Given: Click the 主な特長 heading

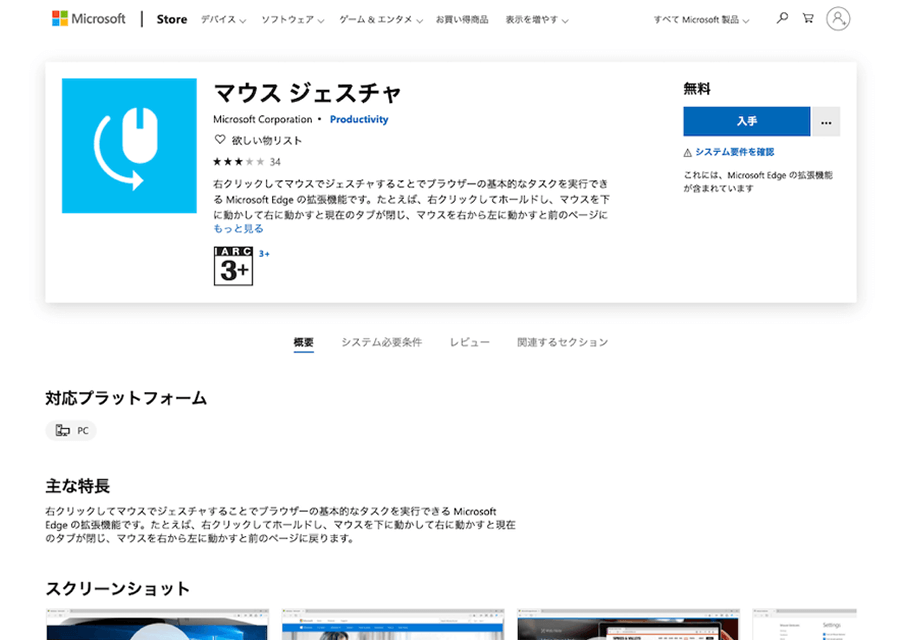Looking at the screenshot, I should [77, 486].
